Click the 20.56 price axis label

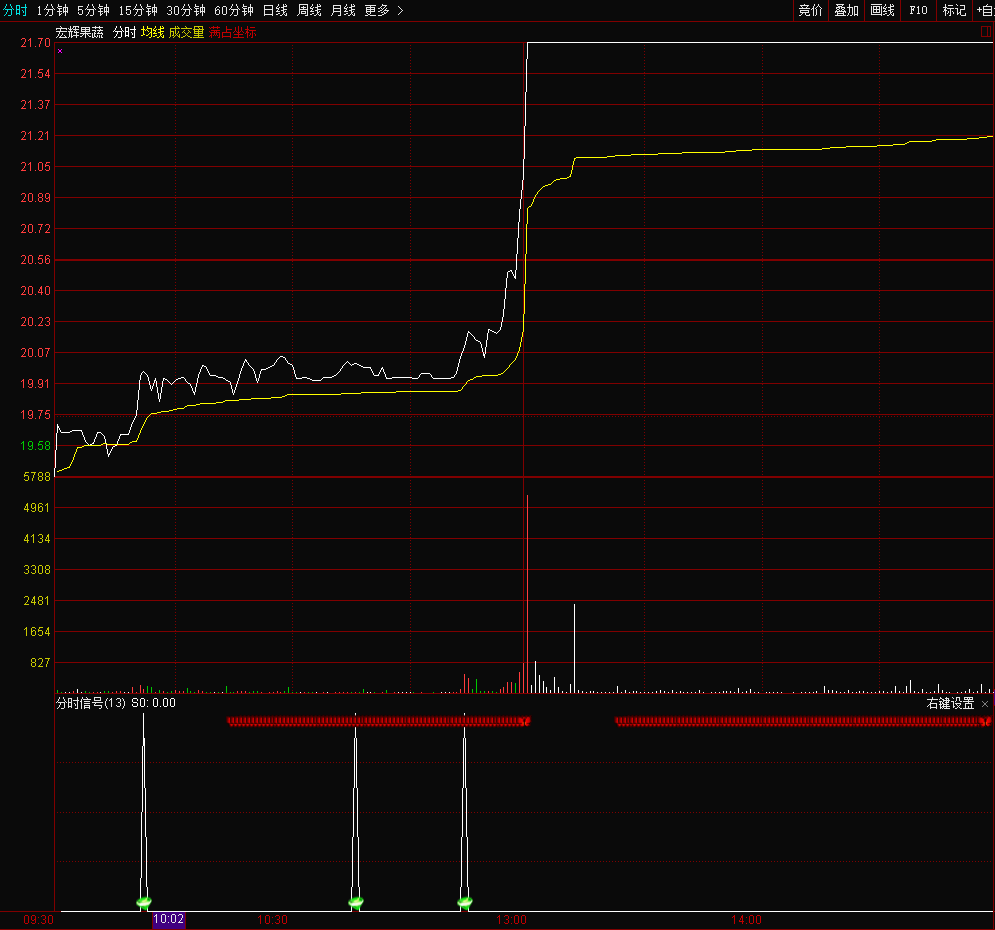[36, 259]
